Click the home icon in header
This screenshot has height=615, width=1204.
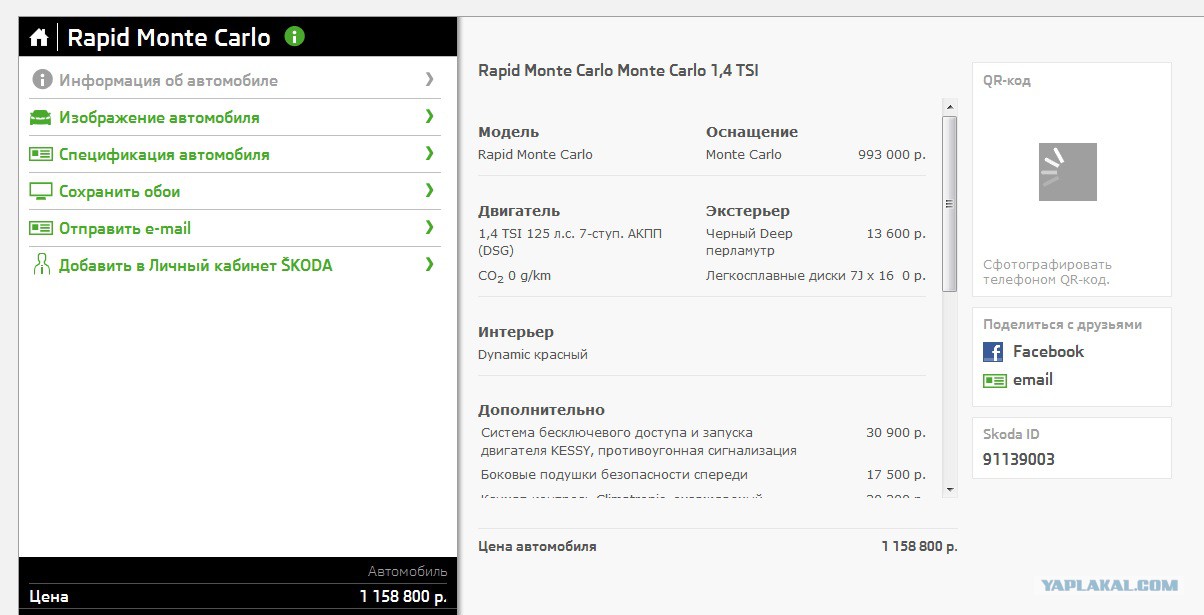click(39, 38)
